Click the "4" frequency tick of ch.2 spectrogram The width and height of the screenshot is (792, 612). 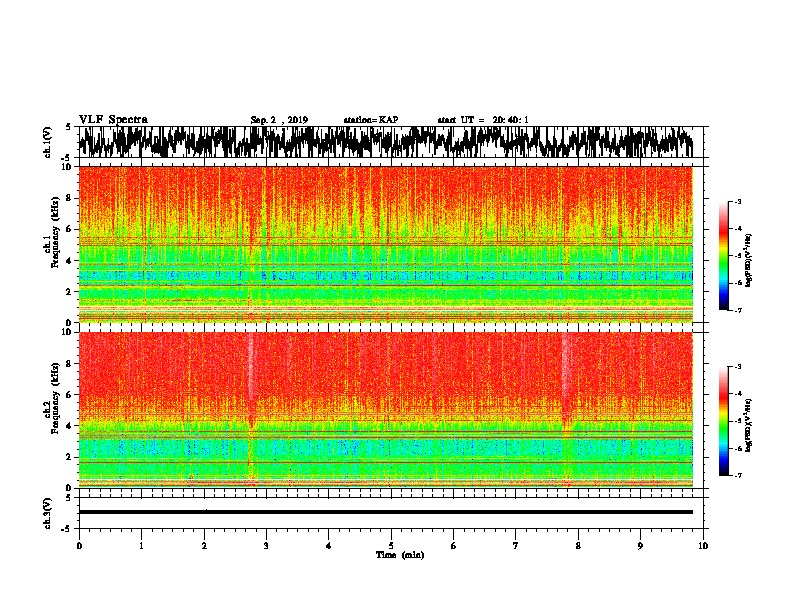pyautogui.click(x=71, y=426)
